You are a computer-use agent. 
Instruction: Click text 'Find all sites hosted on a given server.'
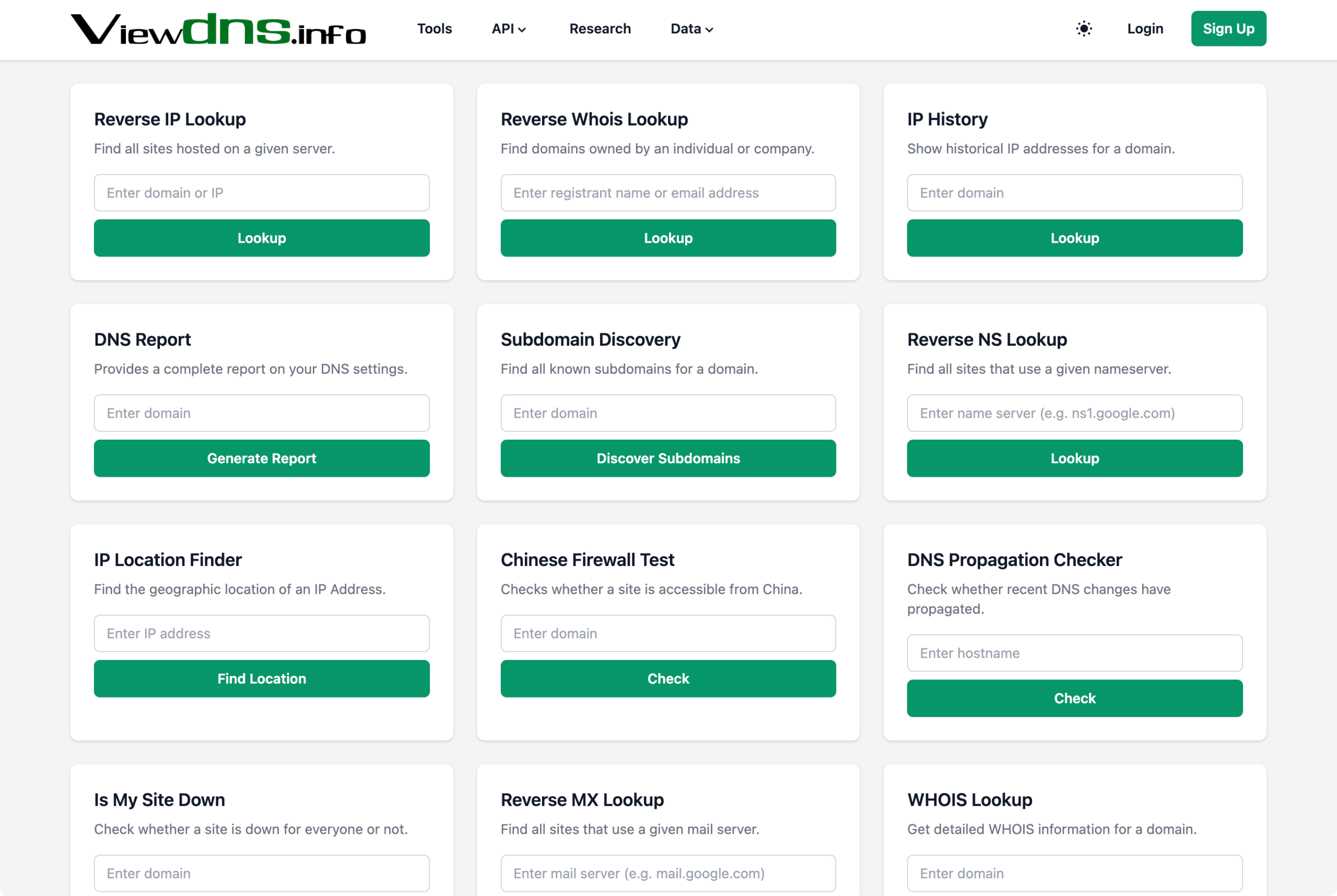[x=214, y=149]
